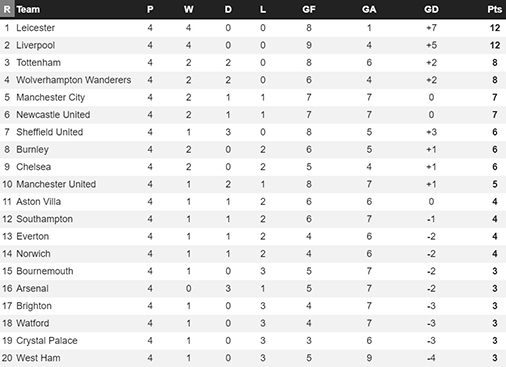Click on Sheffield United team name
The width and height of the screenshot is (506, 367).
[x=49, y=132]
